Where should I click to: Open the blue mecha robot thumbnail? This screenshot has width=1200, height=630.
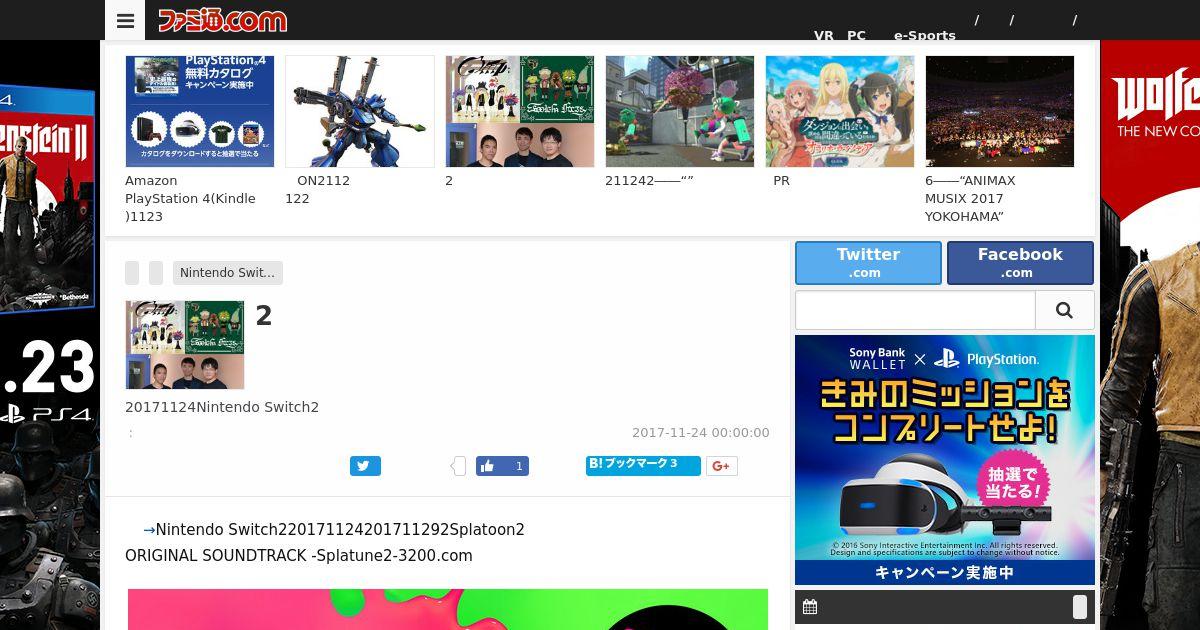360,111
